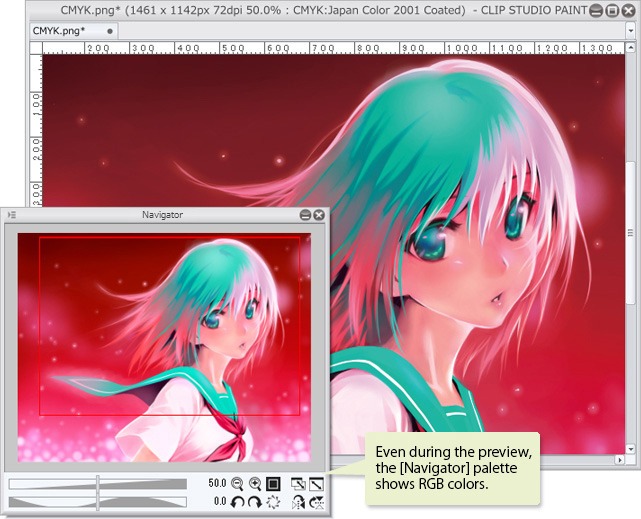Viewport: 641px width, 519px height.
Task: Open the Navigator palette menu icon
Action: 11,215
